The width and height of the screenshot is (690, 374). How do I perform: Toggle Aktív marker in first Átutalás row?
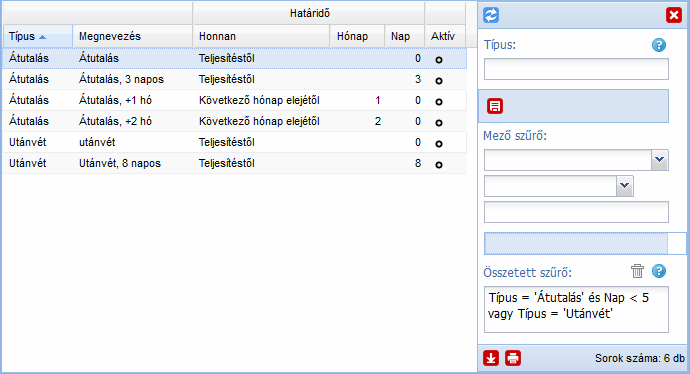tap(439, 60)
